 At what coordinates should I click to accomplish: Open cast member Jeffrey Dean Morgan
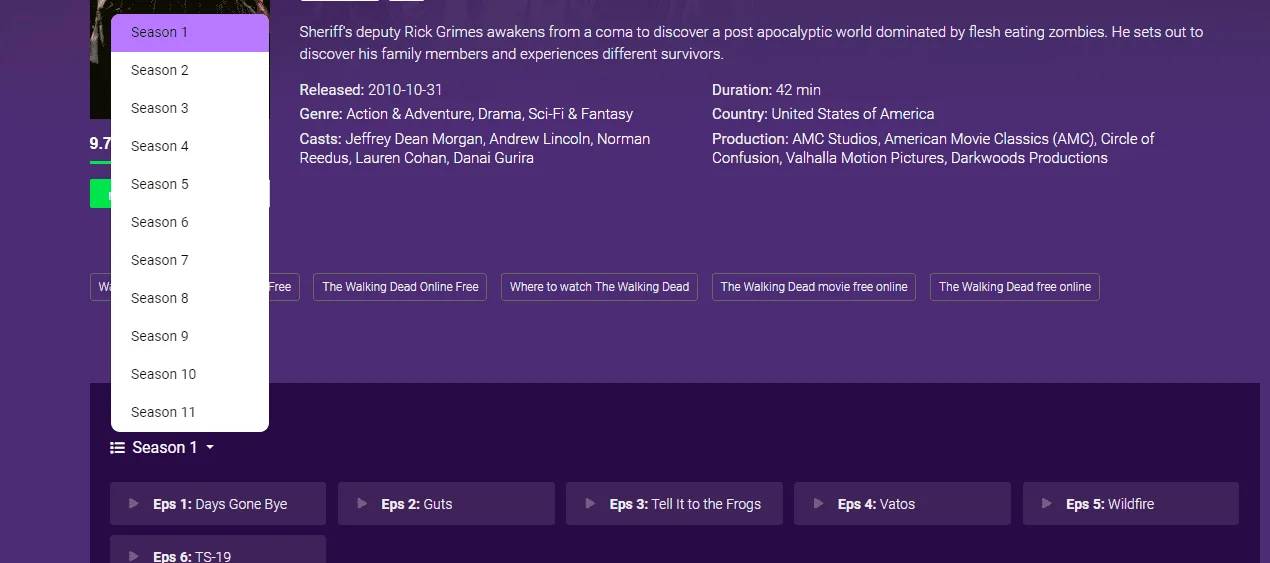tap(413, 139)
